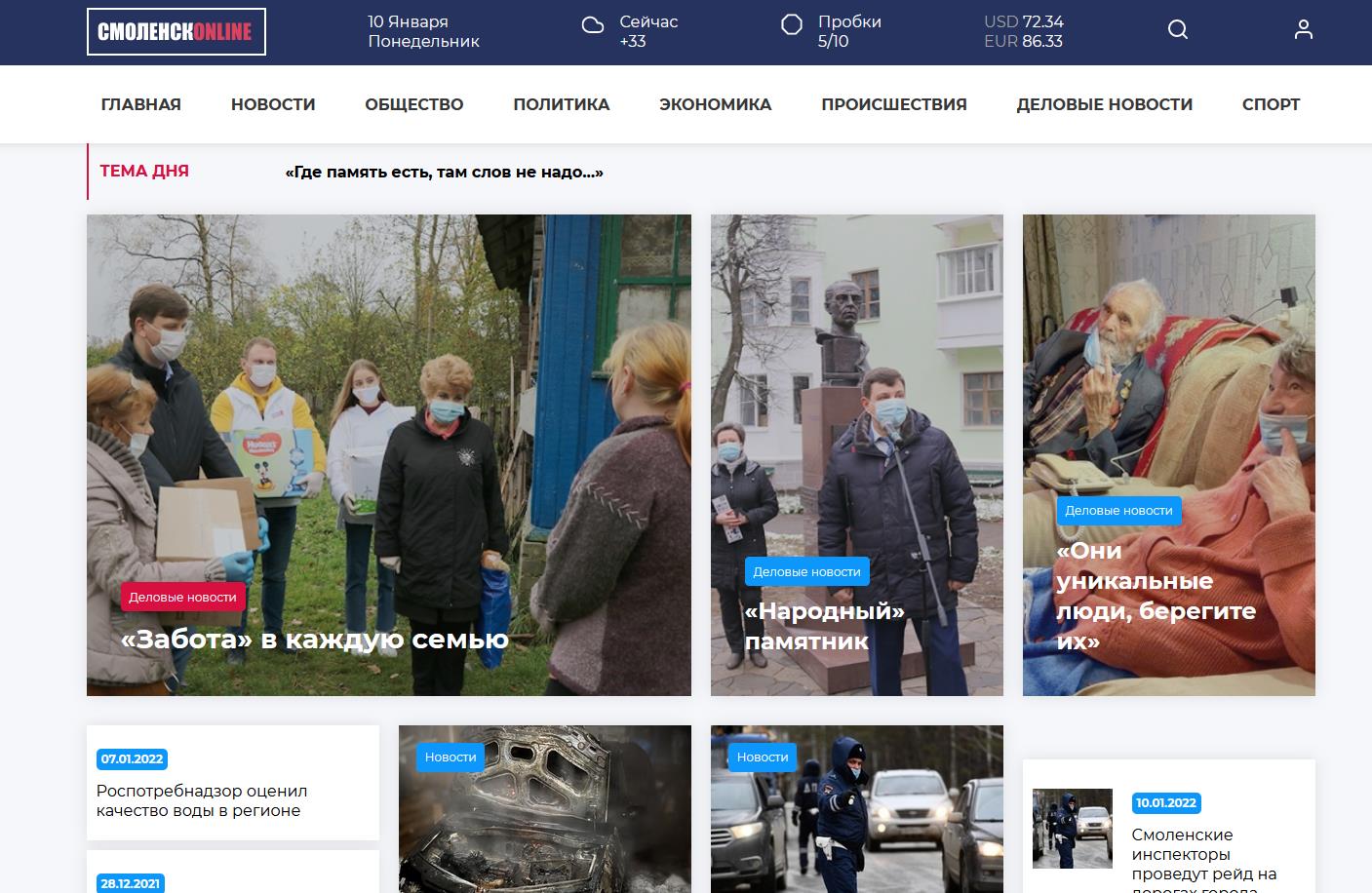Click the cloud weather icon

[x=593, y=25]
